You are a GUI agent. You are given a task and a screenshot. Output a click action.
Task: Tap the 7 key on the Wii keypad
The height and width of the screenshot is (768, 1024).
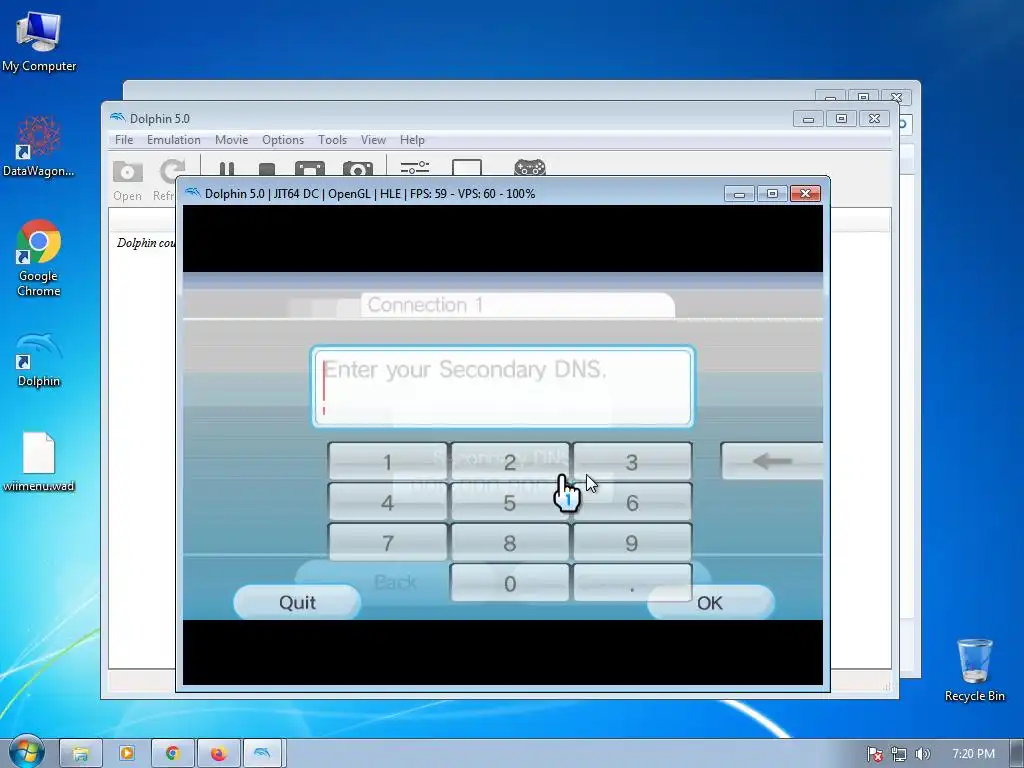[x=387, y=543]
